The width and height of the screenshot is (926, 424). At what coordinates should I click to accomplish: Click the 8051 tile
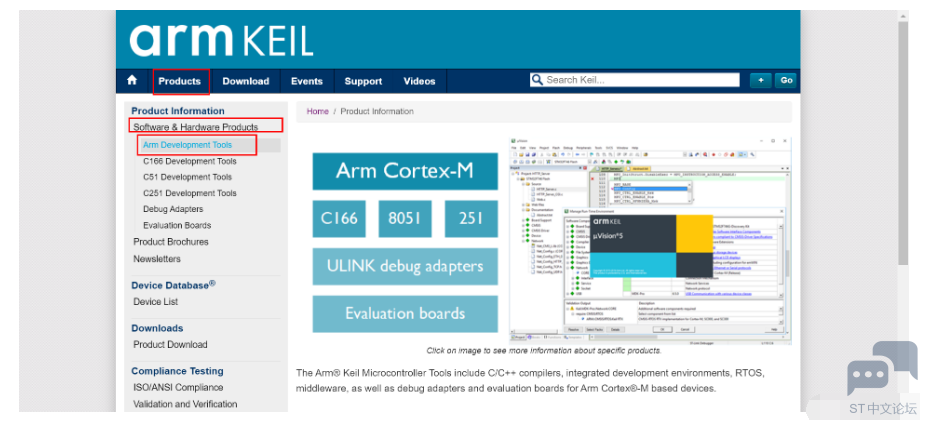tap(405, 218)
